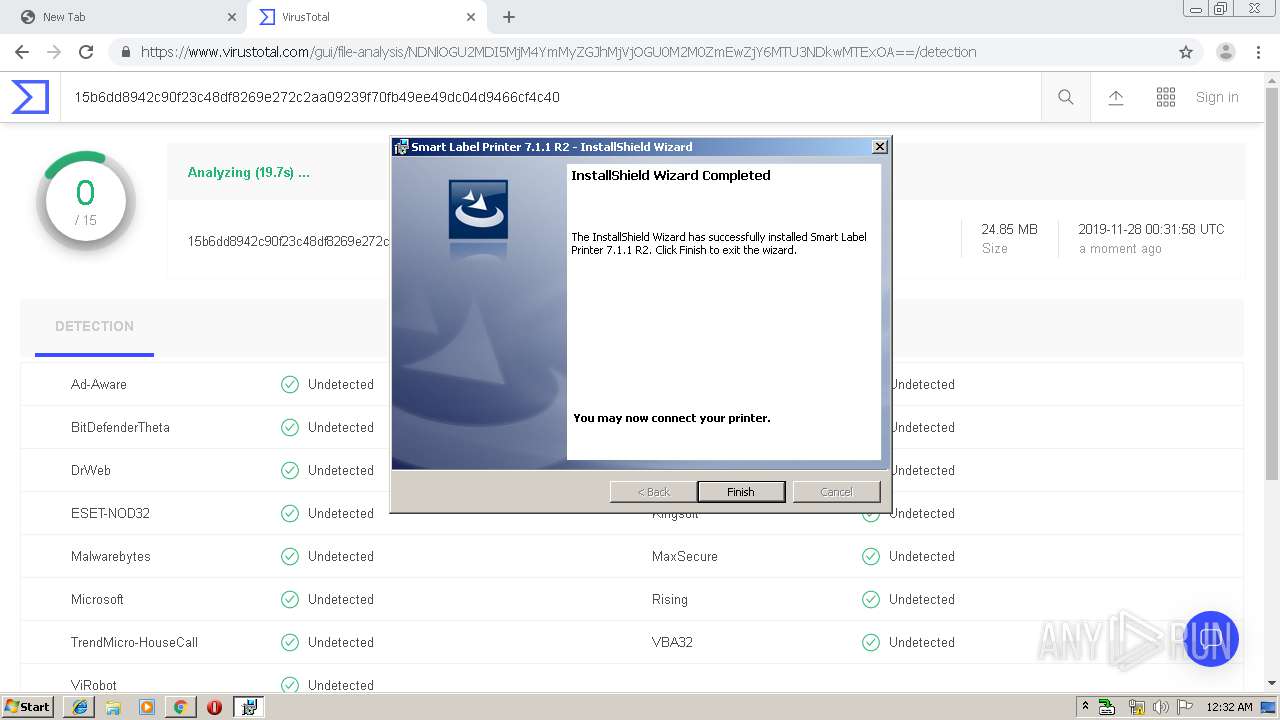Viewport: 1280px width, 720px height.
Task: Open a new Chrome tab
Action: [509, 17]
